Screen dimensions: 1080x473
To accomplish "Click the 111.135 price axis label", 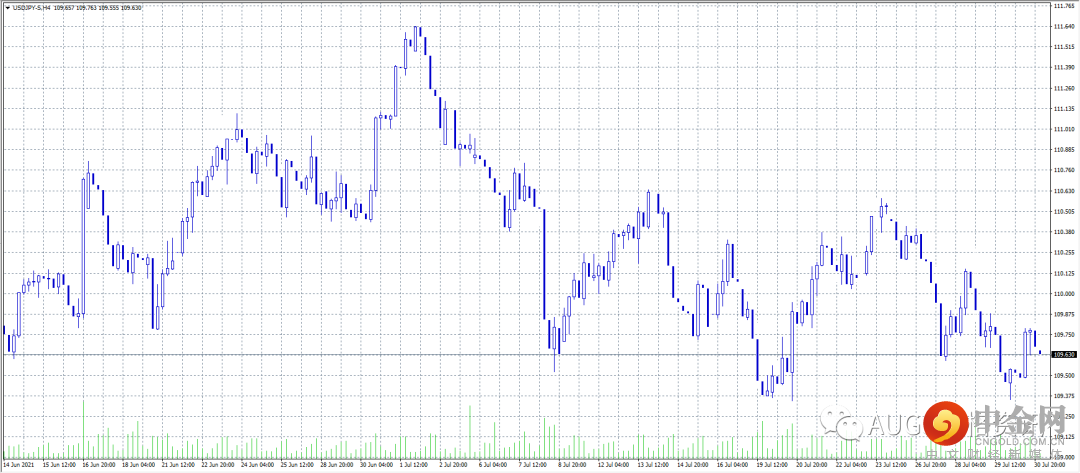I will [x=1064, y=108].
